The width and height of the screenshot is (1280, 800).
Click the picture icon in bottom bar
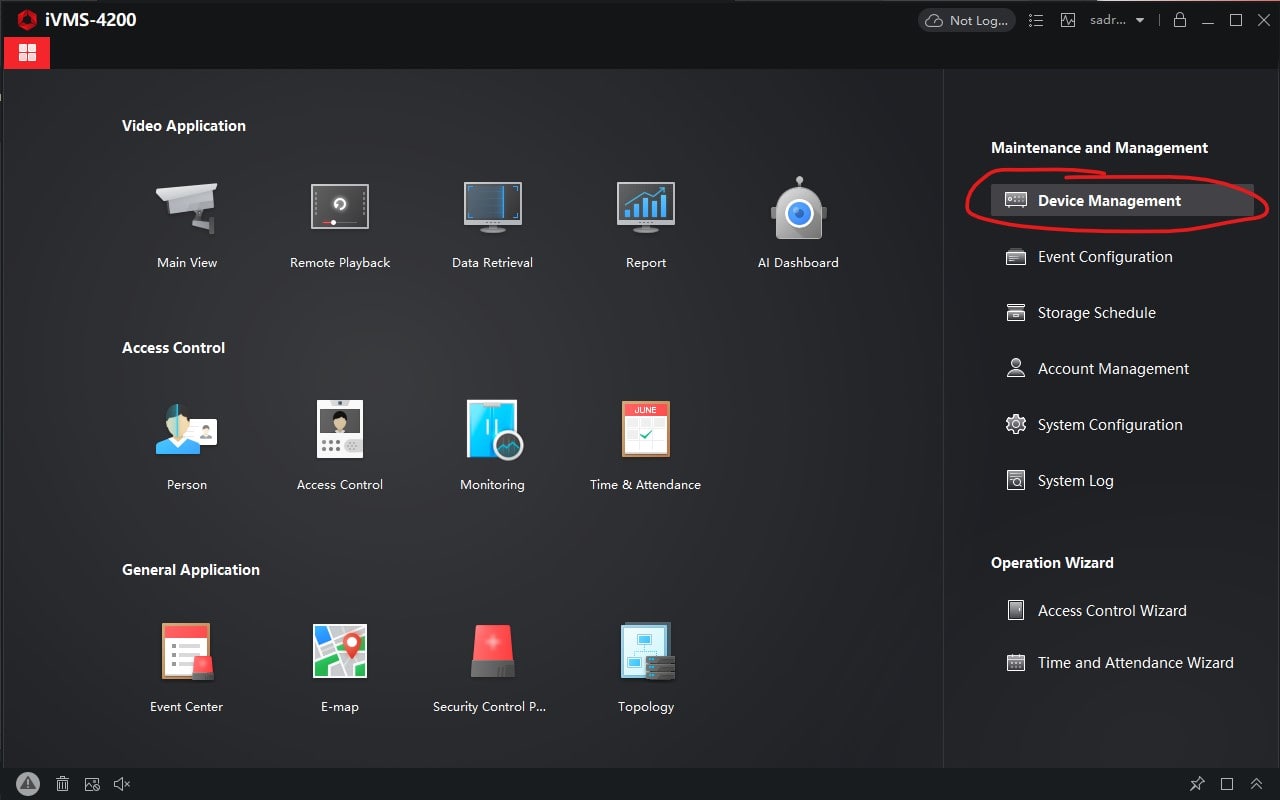(92, 784)
